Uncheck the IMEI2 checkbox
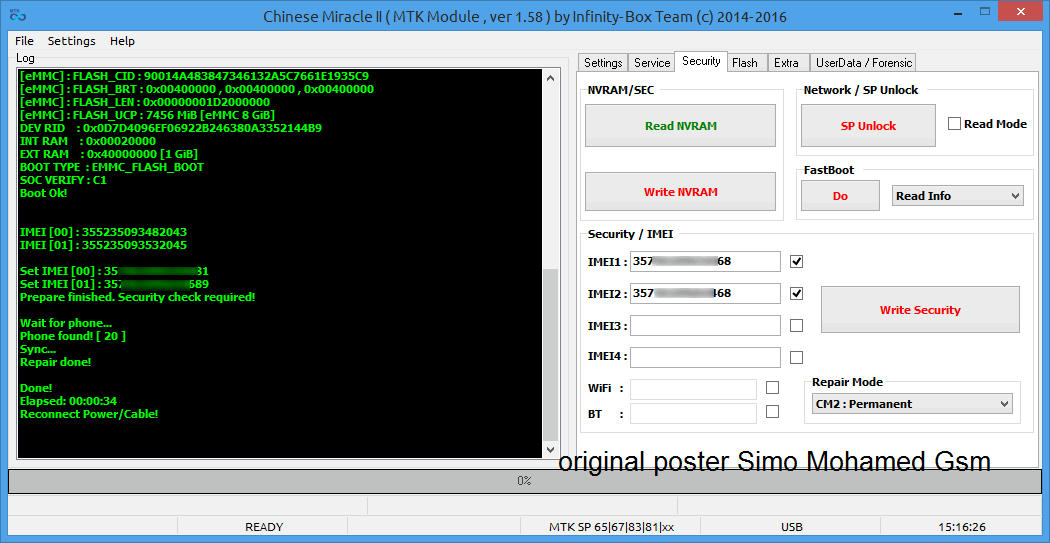 pos(796,293)
